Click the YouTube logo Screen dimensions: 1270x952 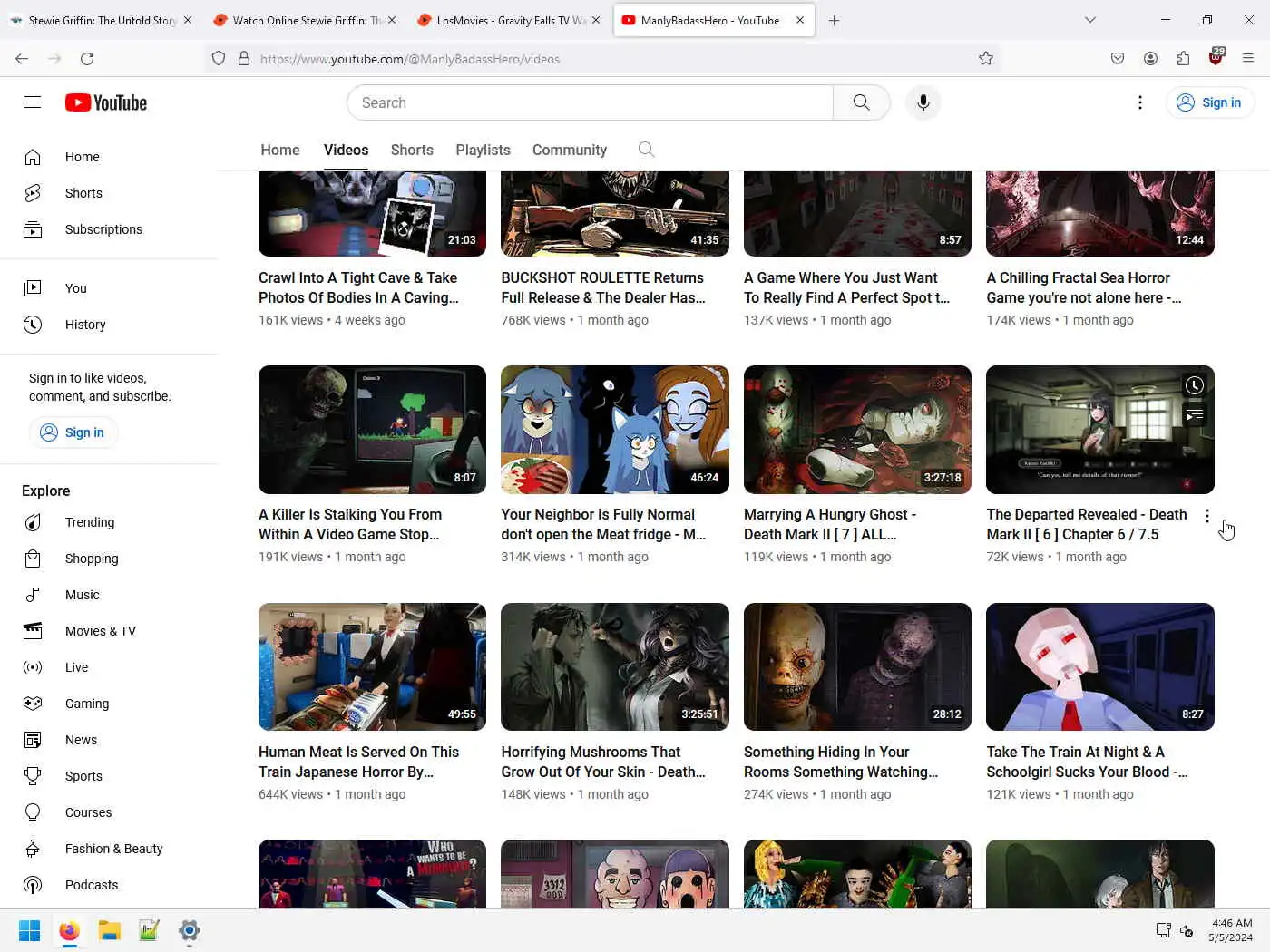pos(106,102)
